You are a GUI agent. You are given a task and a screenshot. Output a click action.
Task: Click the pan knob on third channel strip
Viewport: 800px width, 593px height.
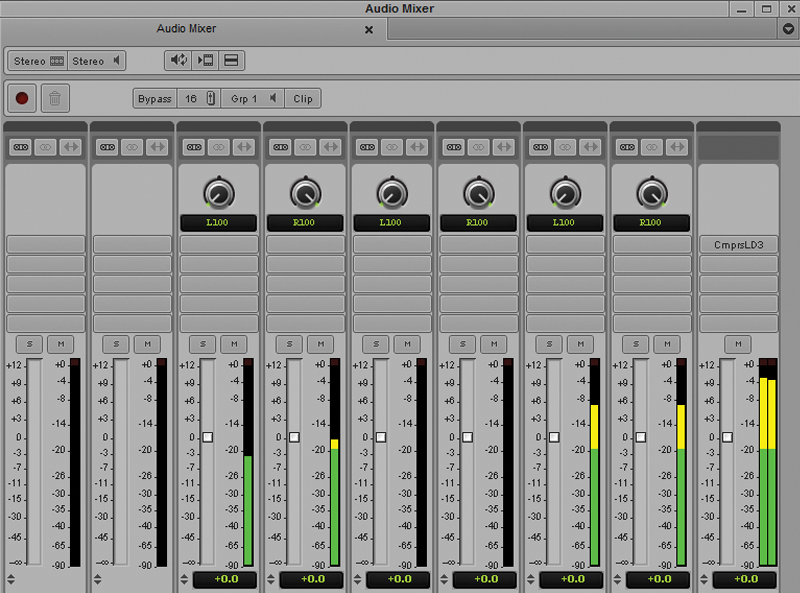tap(219, 193)
